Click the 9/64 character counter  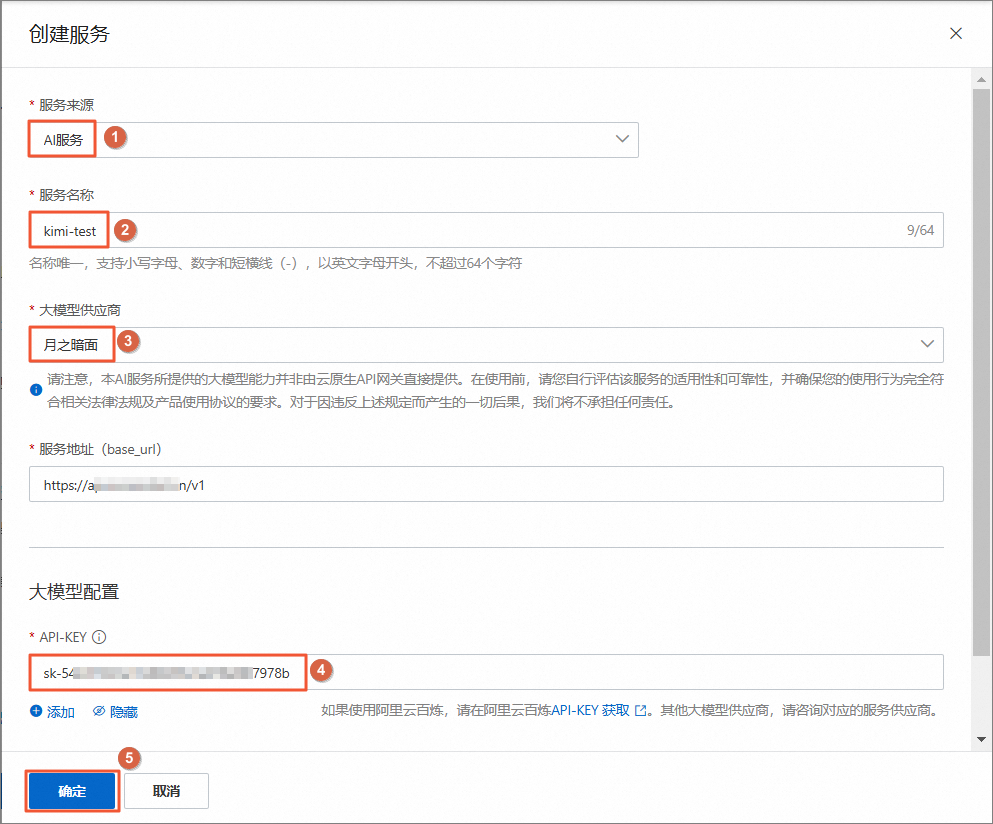click(x=920, y=230)
